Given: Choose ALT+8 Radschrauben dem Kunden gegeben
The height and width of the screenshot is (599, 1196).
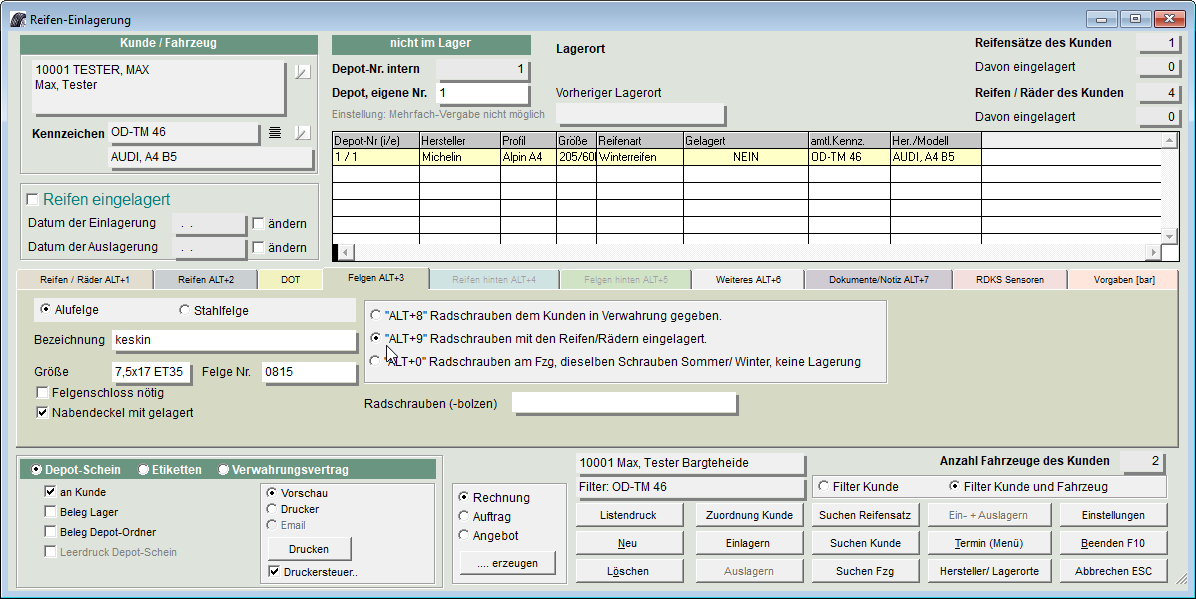Looking at the screenshot, I should click(375, 315).
